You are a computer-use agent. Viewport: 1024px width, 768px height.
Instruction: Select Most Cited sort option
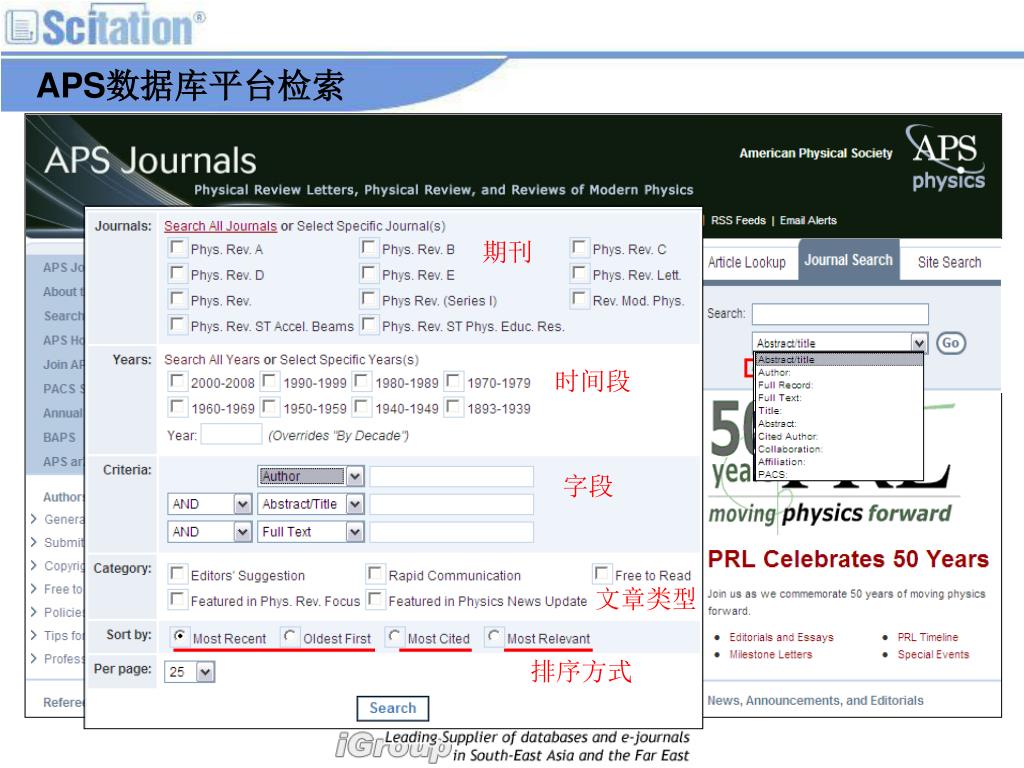394,636
